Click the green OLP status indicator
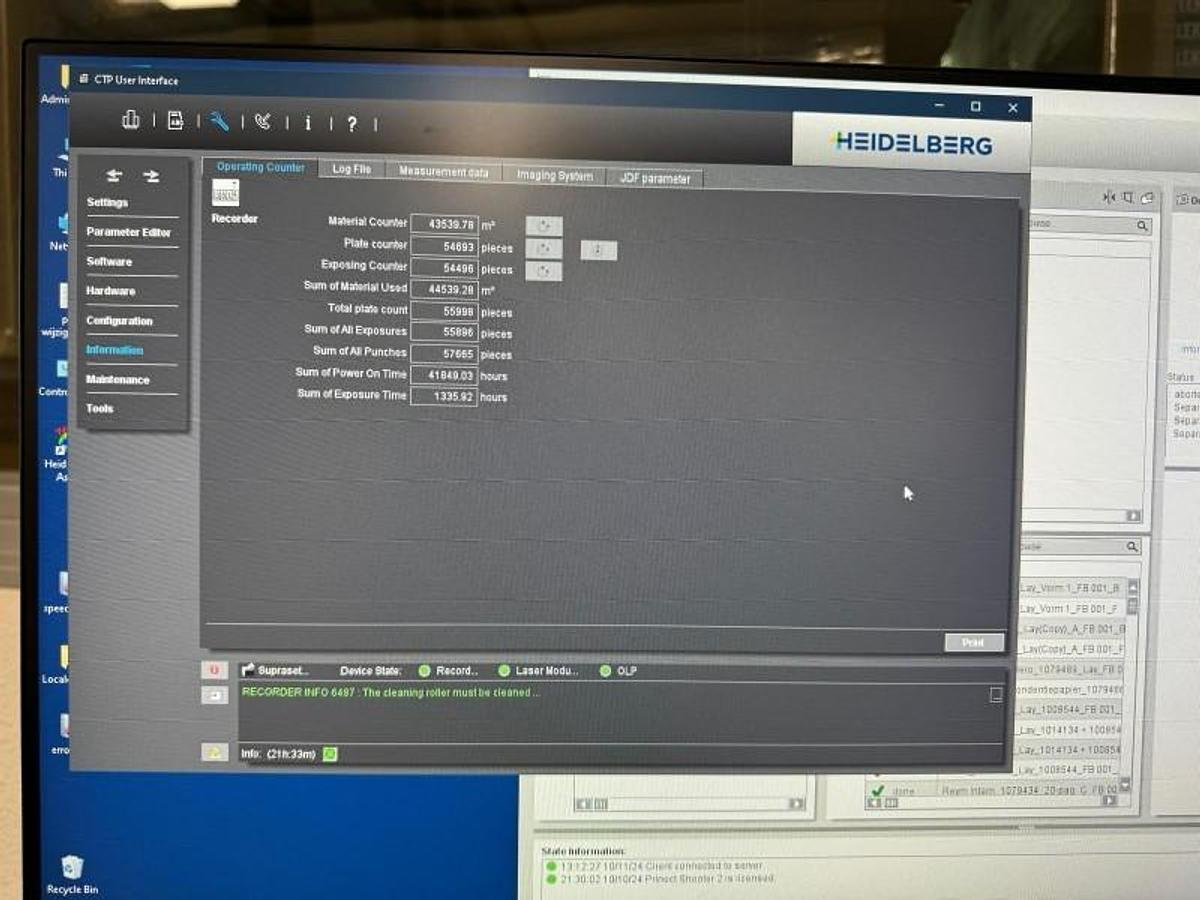This screenshot has width=1200, height=900. coord(606,671)
